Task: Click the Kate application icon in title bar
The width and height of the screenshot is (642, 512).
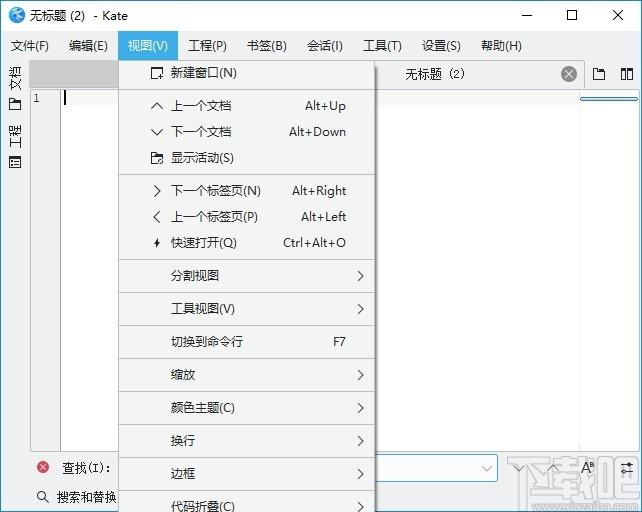Action: (x=17, y=16)
